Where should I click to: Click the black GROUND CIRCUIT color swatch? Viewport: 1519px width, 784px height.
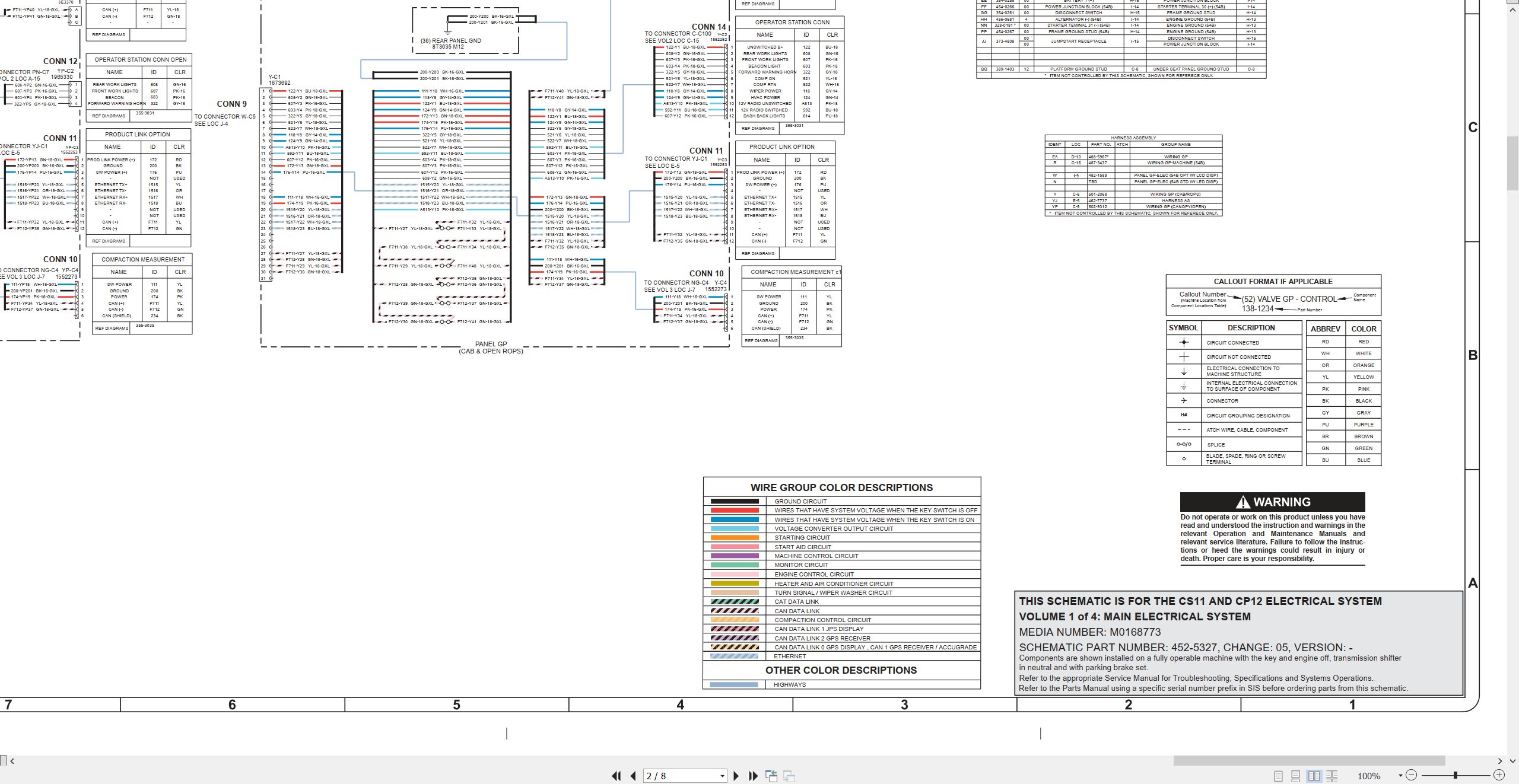[x=735, y=501]
